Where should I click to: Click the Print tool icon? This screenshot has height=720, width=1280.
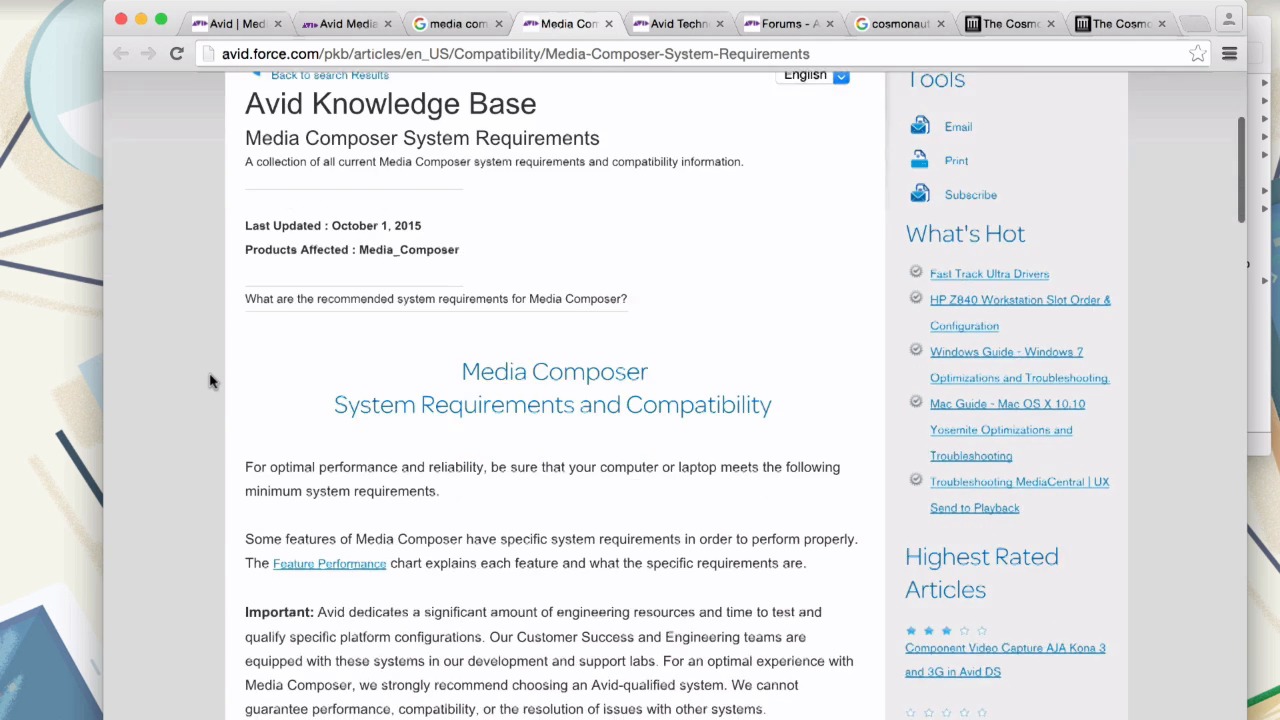tap(919, 160)
